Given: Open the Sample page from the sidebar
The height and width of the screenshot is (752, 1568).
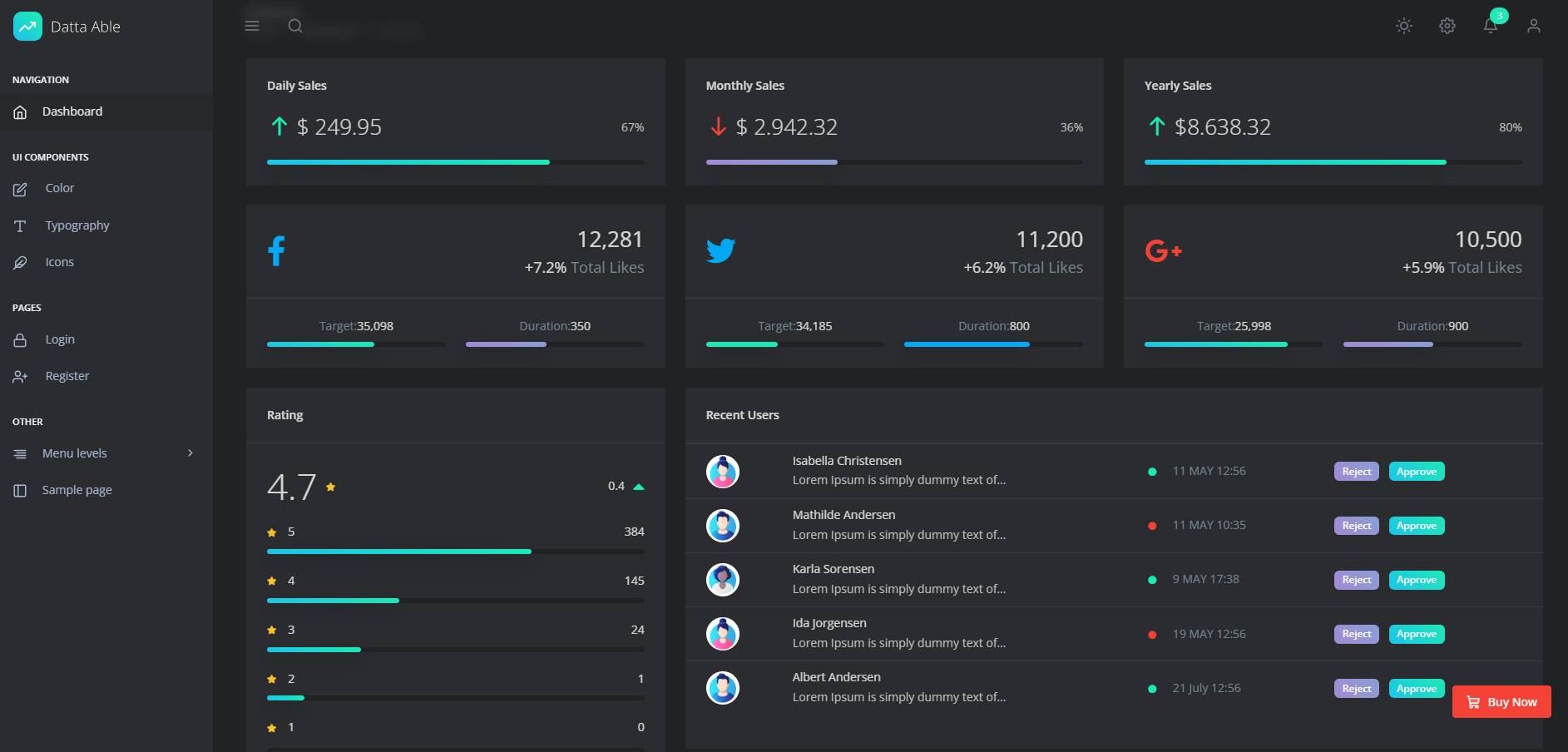Looking at the screenshot, I should click(77, 489).
